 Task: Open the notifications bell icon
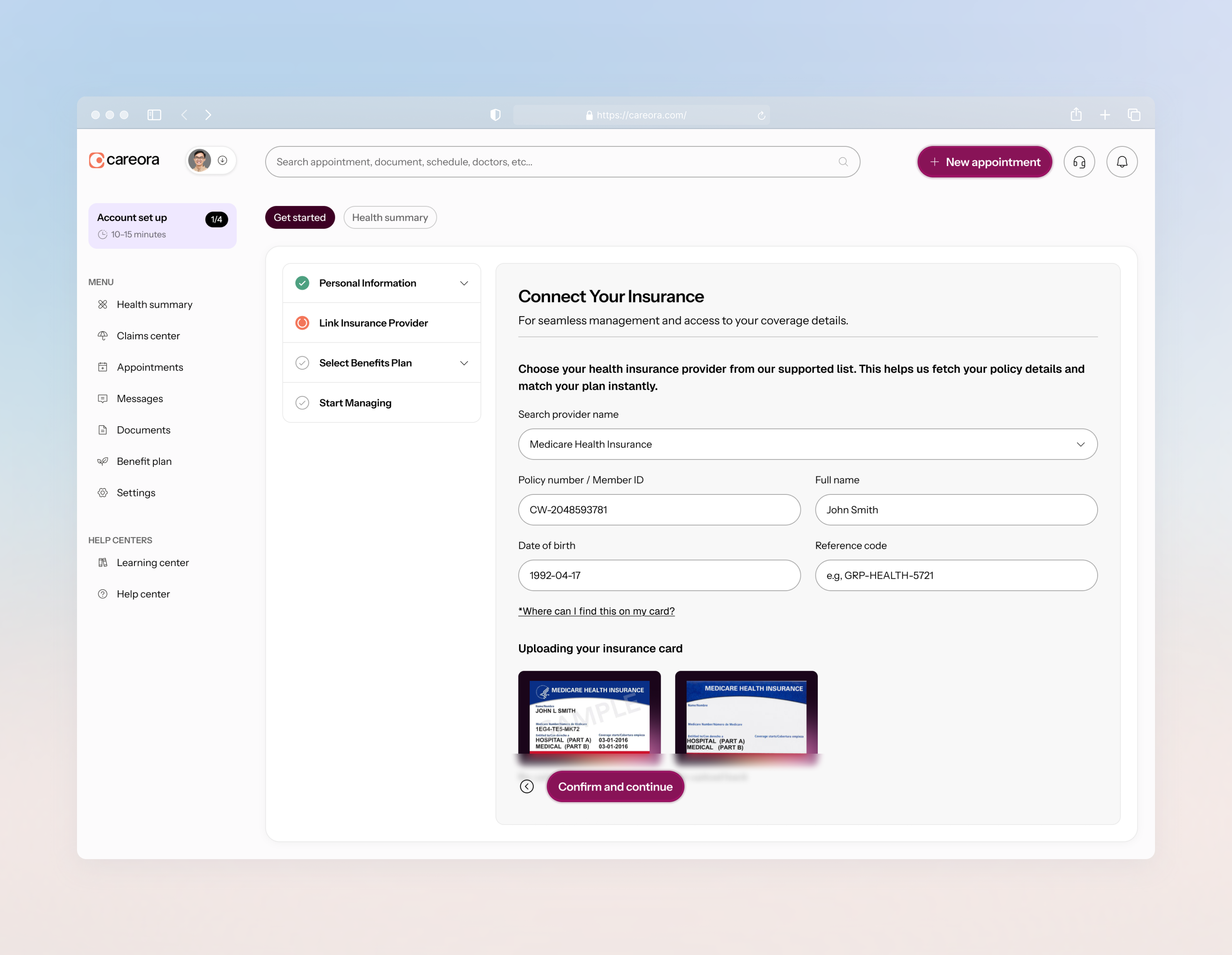click(1122, 162)
